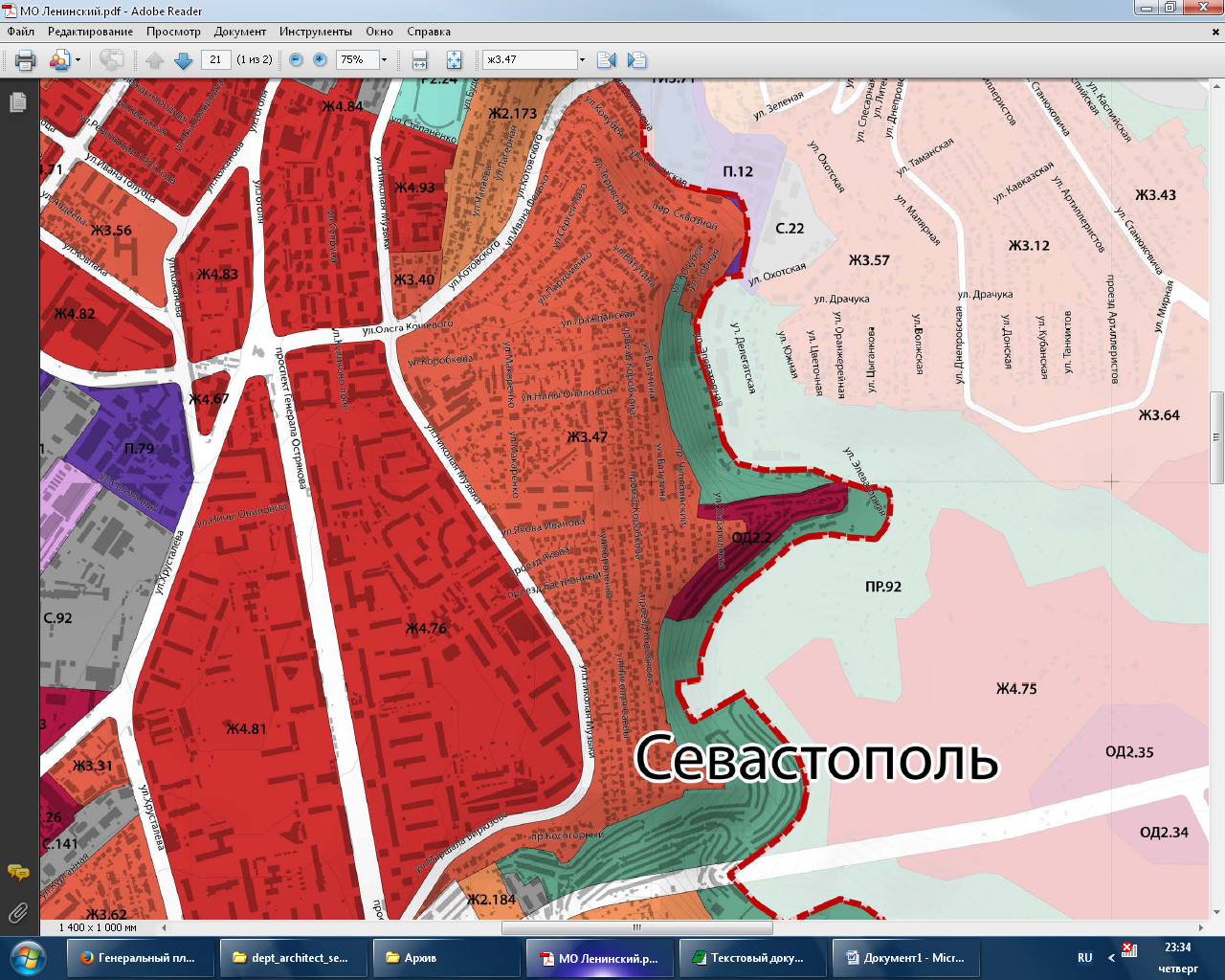Viewport: 1225px width, 980px height.
Task: Show hidden tray icons with the arrow
Action: [1111, 958]
